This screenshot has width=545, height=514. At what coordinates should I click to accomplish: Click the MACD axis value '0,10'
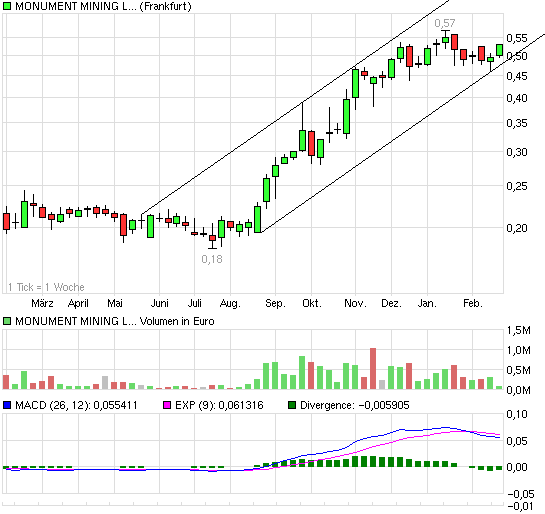pos(517,414)
